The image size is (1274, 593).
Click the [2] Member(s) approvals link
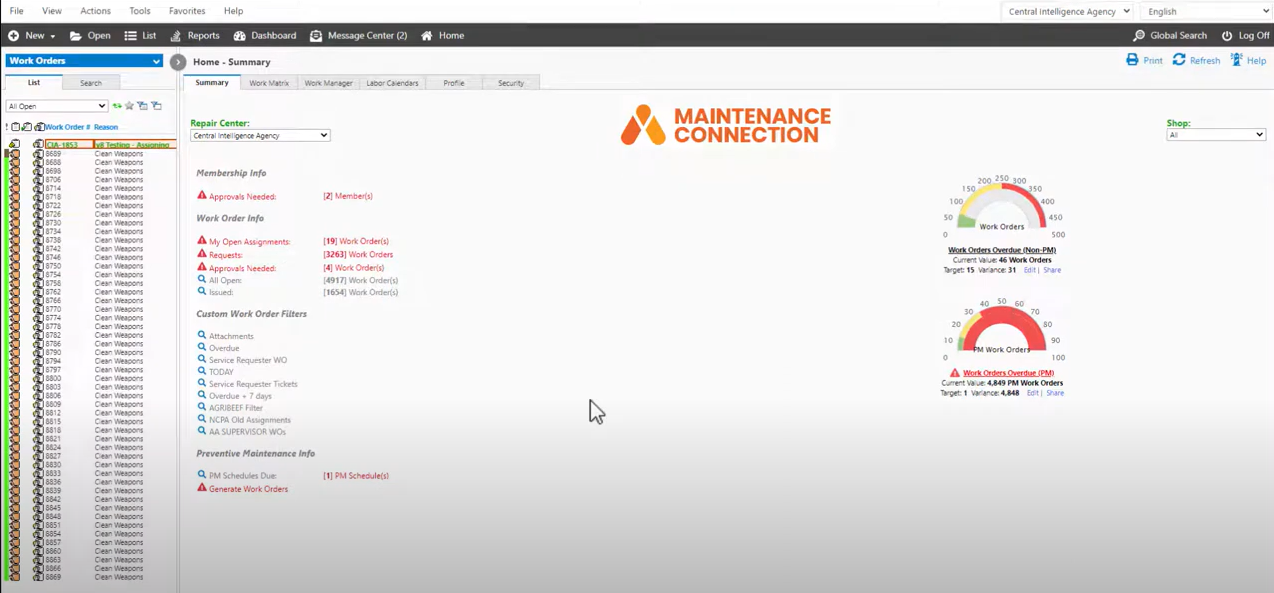tap(348, 196)
